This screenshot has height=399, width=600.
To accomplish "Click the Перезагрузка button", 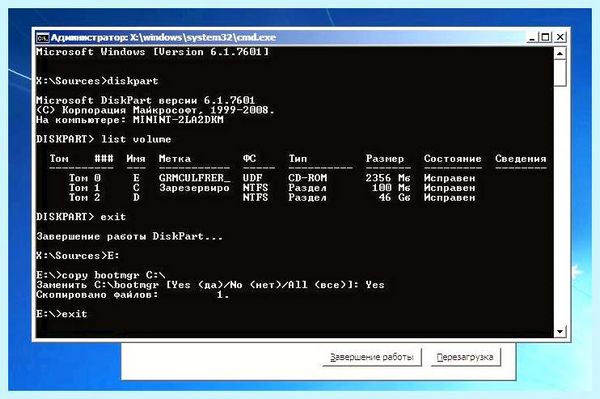I will coord(465,357).
